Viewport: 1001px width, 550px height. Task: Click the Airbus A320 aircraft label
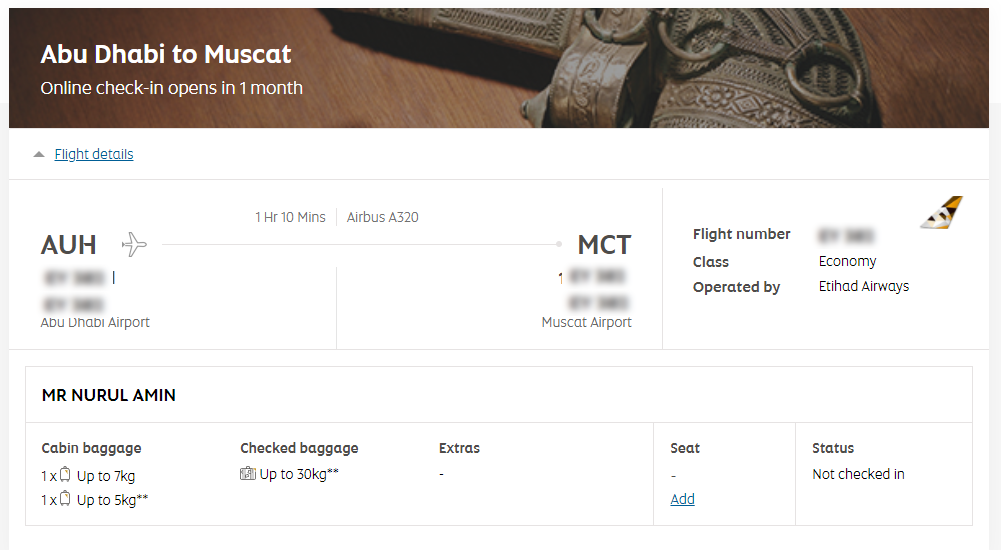[x=383, y=217]
